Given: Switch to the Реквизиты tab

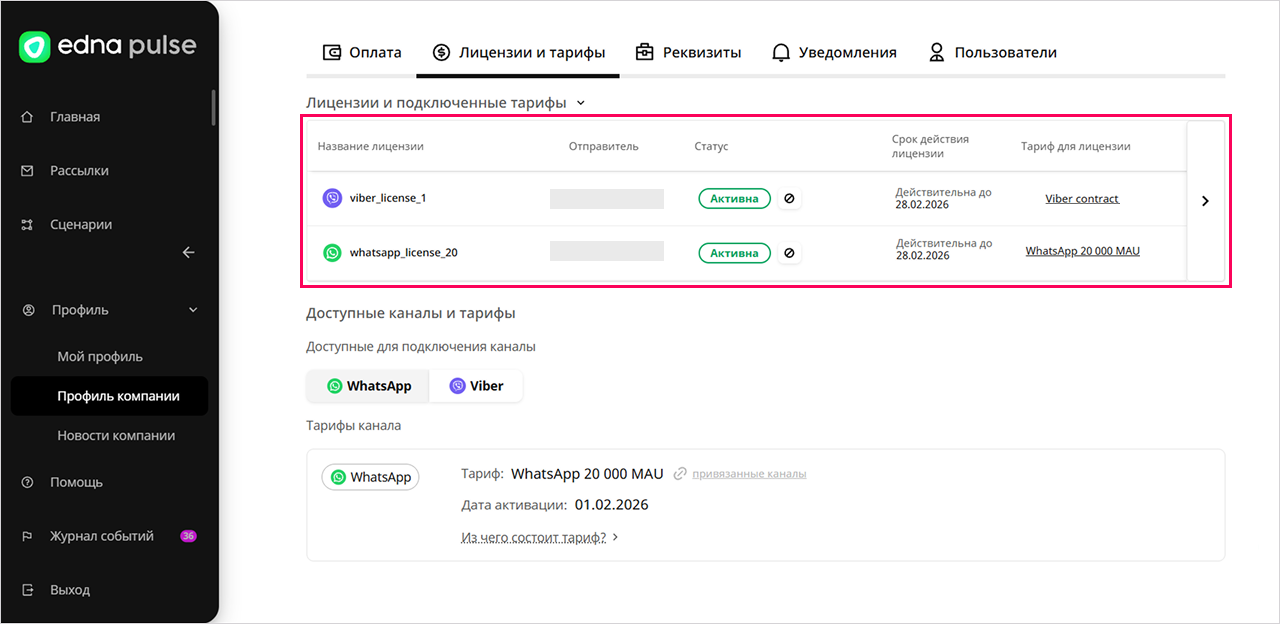Looking at the screenshot, I should (x=688, y=53).
